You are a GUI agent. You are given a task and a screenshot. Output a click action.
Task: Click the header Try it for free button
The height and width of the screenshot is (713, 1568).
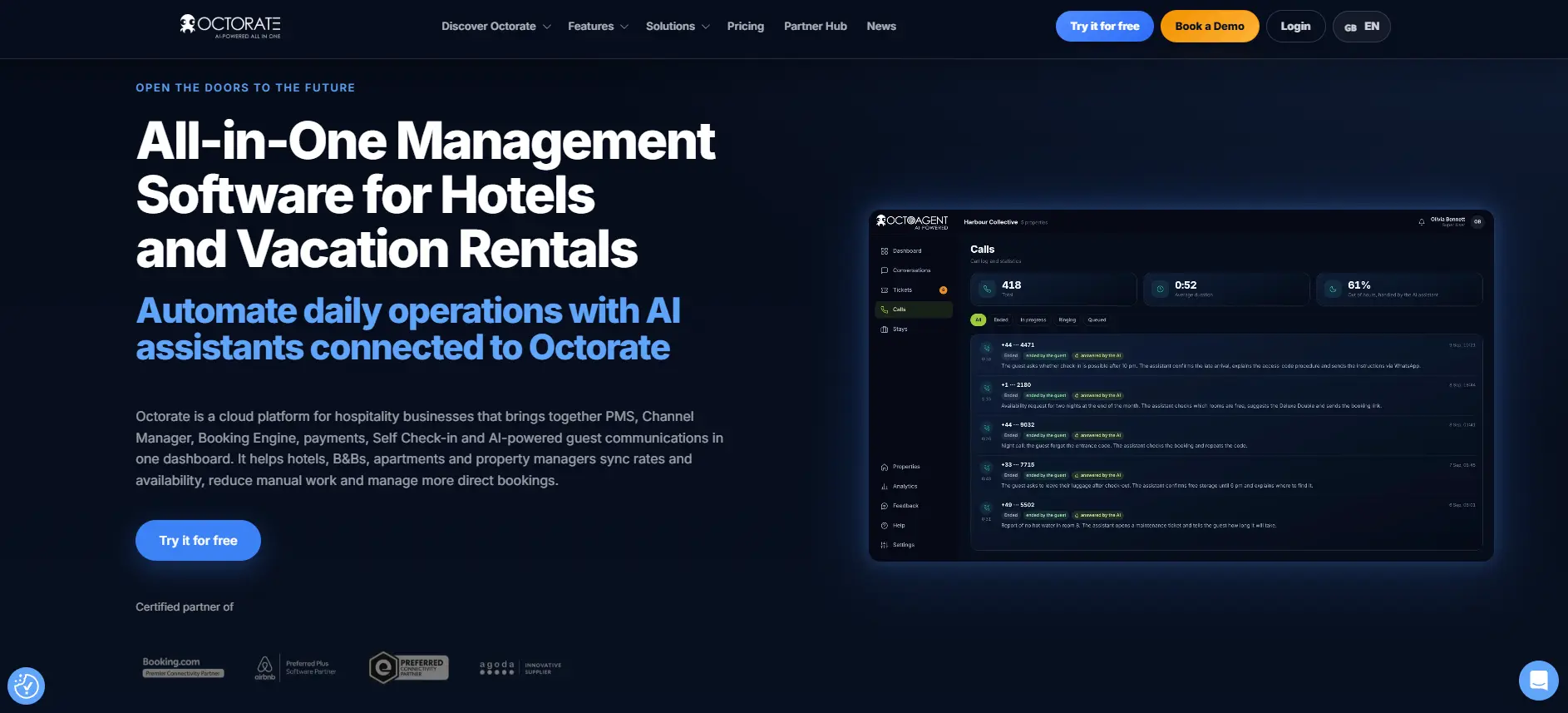pyautogui.click(x=1104, y=27)
